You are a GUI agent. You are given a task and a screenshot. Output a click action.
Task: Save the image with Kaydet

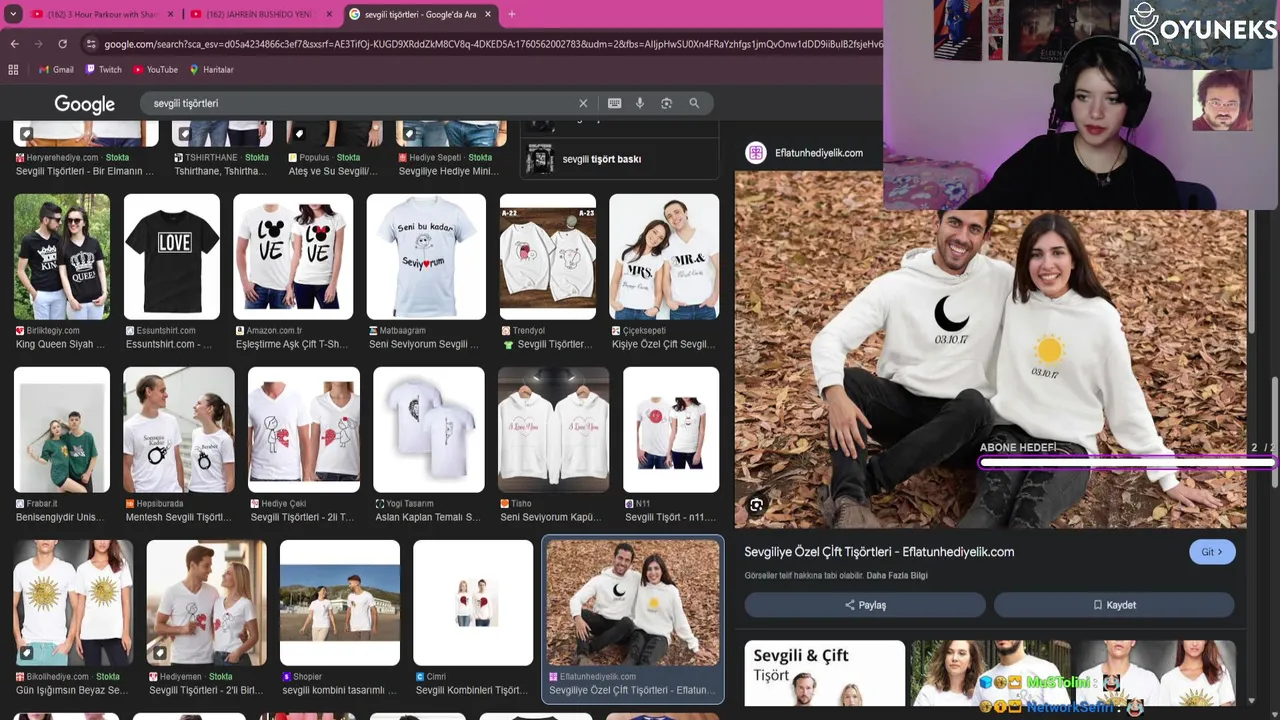(1114, 605)
